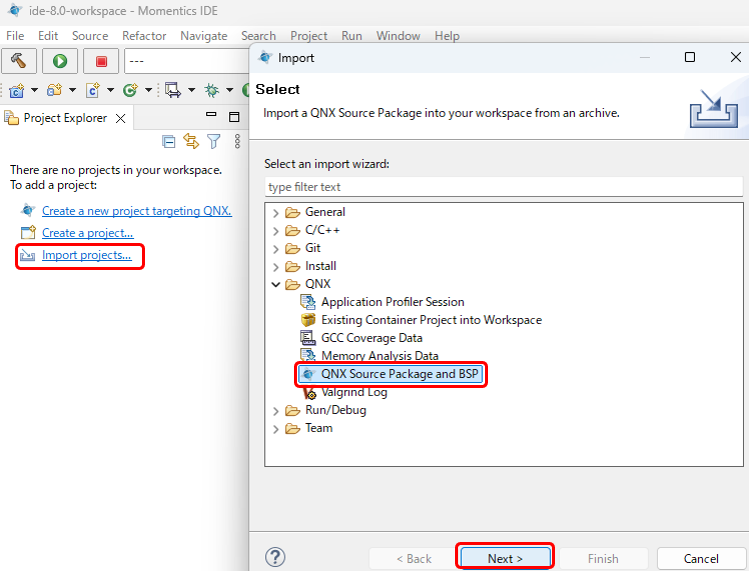Open the Edit menu
Image resolution: width=749 pixels, height=571 pixels.
[x=48, y=36]
